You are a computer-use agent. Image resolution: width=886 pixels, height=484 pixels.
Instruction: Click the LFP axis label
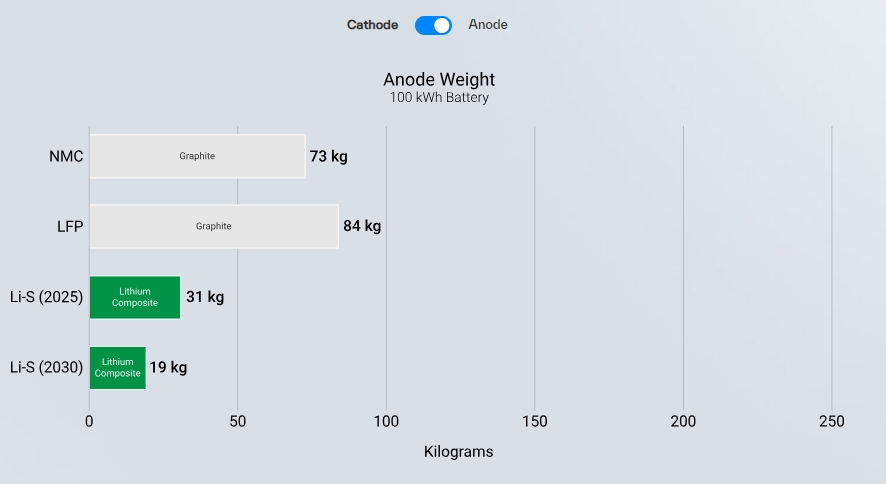pyautogui.click(x=70, y=226)
